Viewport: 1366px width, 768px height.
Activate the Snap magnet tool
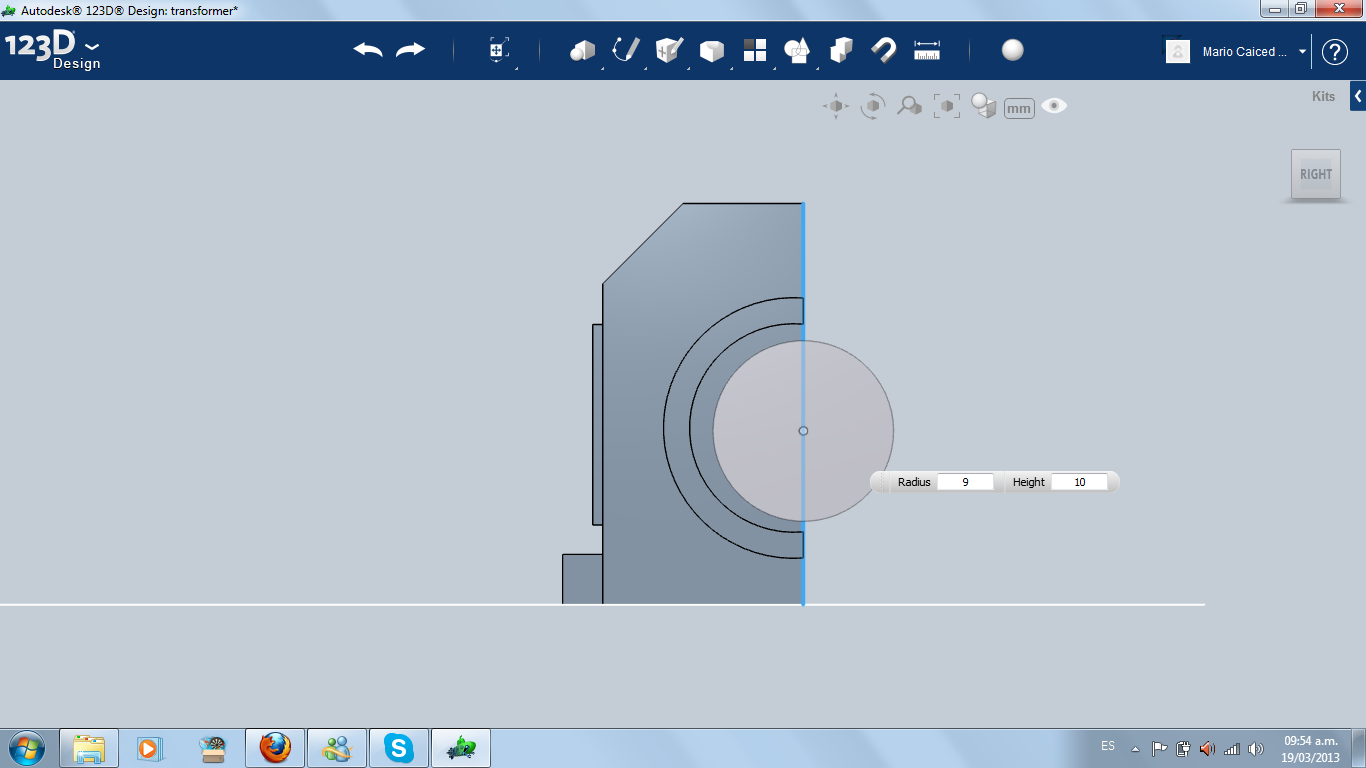click(x=884, y=50)
